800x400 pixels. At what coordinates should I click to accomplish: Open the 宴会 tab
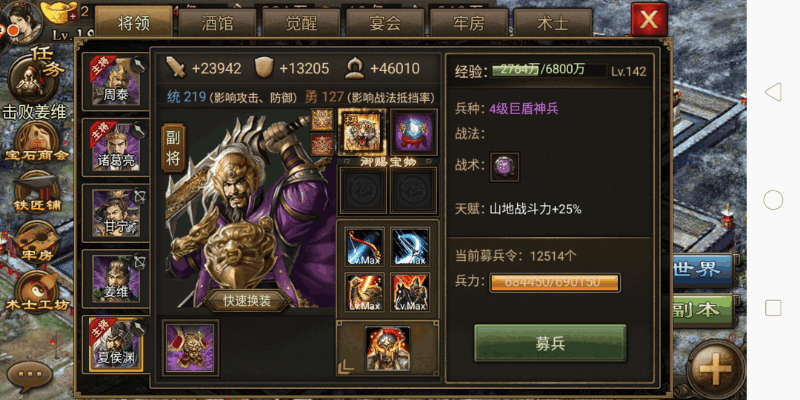pos(385,23)
